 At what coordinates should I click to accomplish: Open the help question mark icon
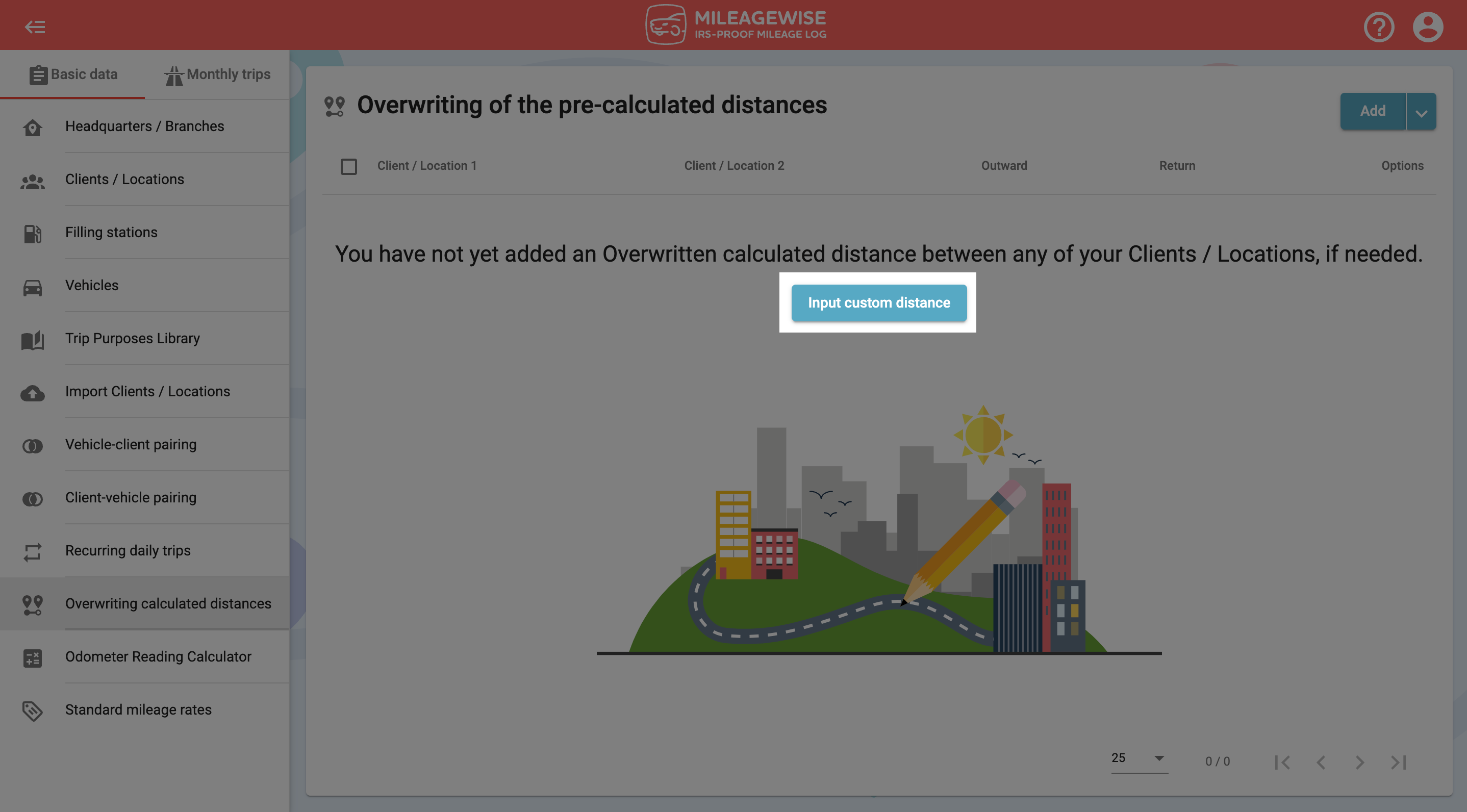pos(1379,27)
